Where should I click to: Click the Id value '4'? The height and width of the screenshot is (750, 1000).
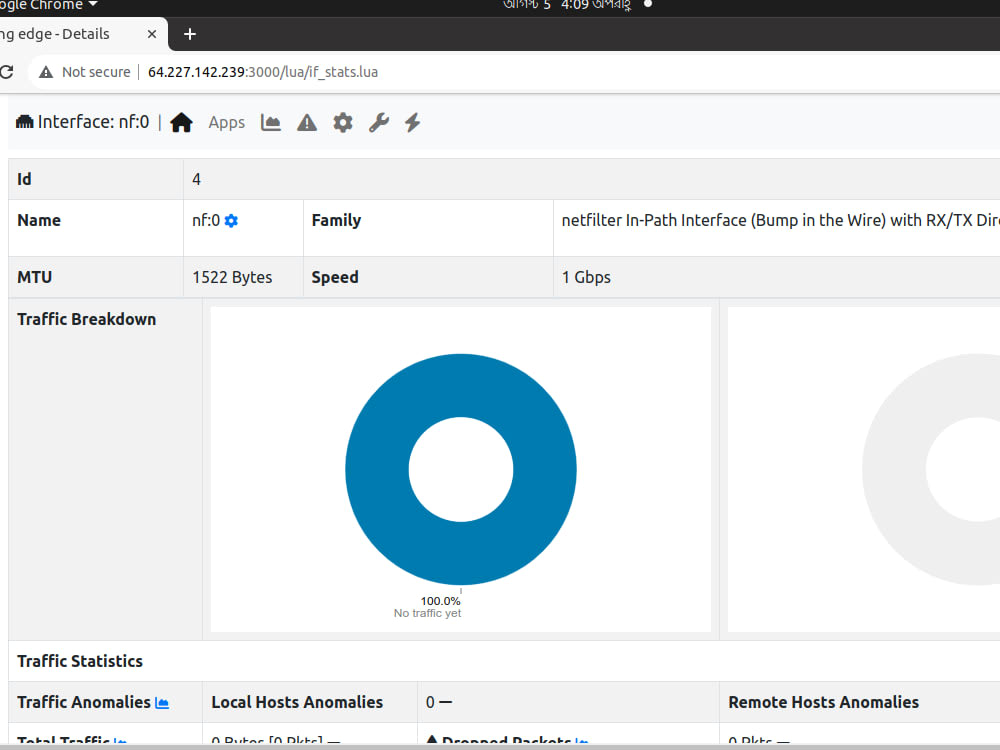196,179
